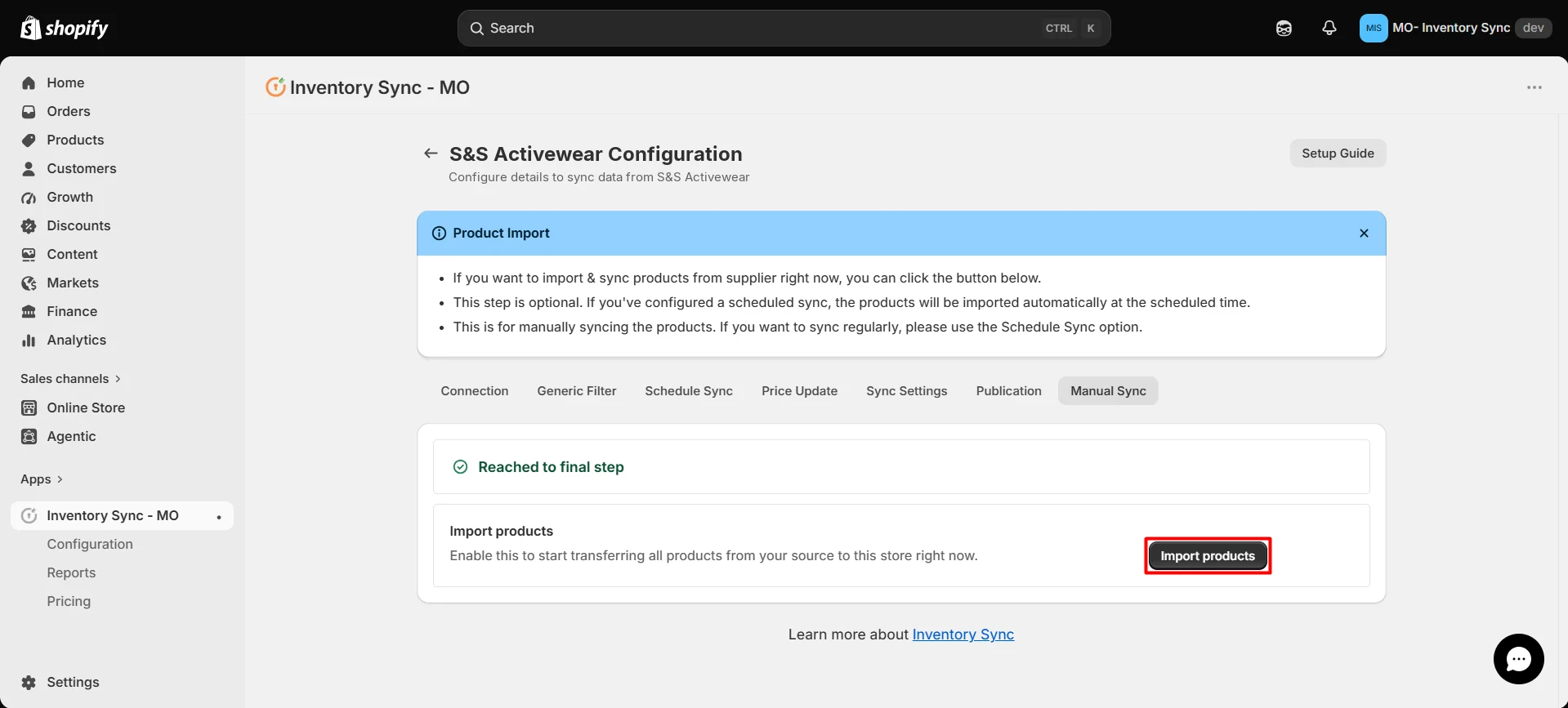This screenshot has width=1568, height=708.
Task: Click the Shopify logo
Action: point(64,29)
